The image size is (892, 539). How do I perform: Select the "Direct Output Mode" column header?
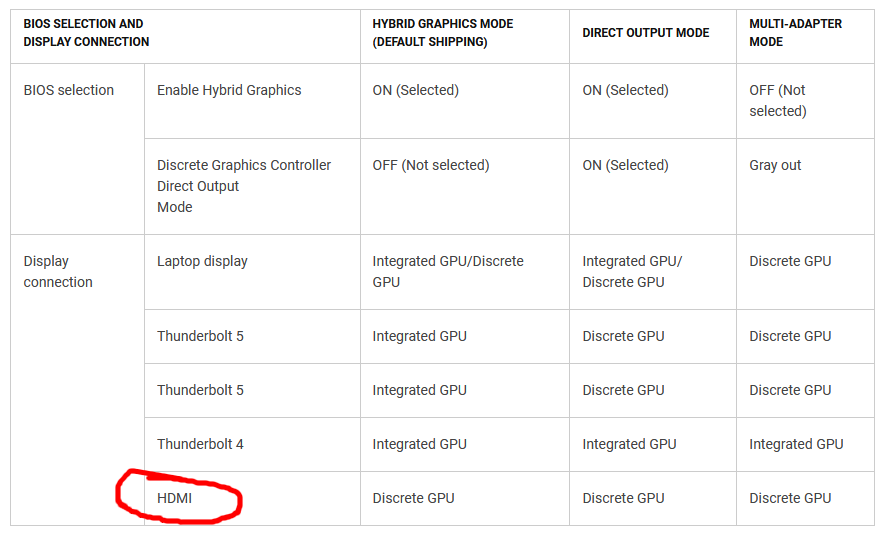click(x=645, y=33)
